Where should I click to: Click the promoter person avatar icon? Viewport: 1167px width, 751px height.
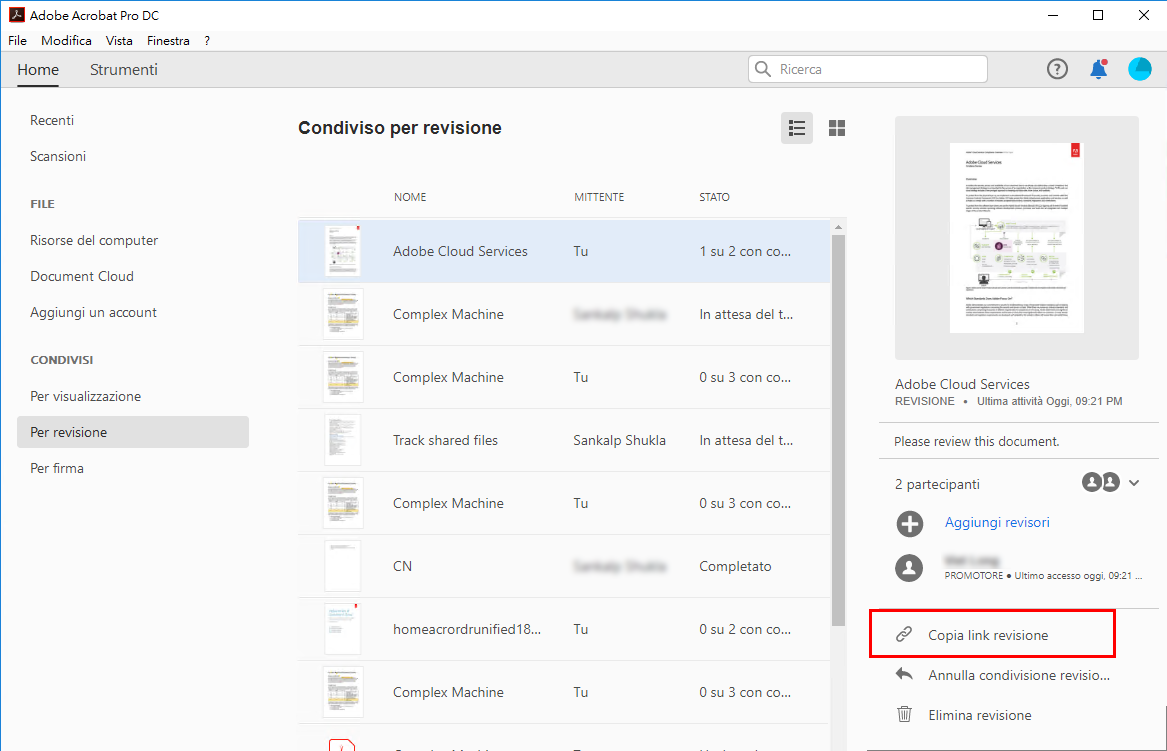[909, 568]
